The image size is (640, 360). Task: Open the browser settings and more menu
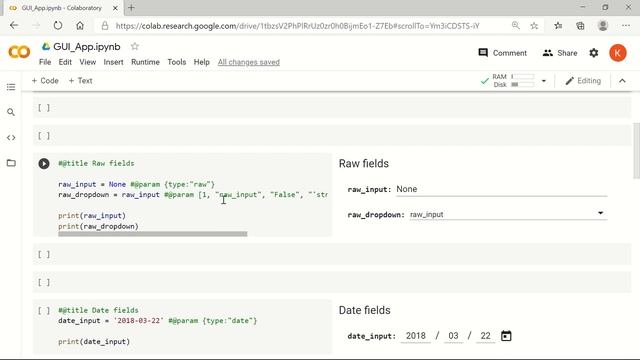tap(626, 26)
